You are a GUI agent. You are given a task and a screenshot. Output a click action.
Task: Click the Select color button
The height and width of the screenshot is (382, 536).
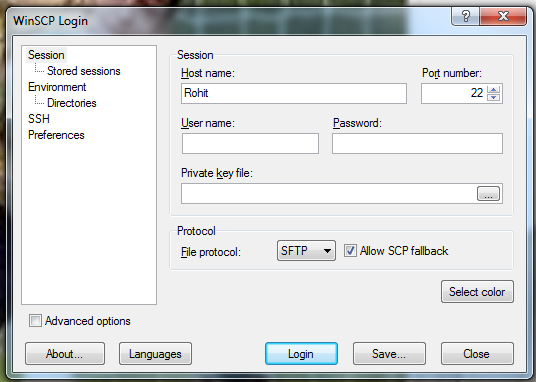click(477, 292)
